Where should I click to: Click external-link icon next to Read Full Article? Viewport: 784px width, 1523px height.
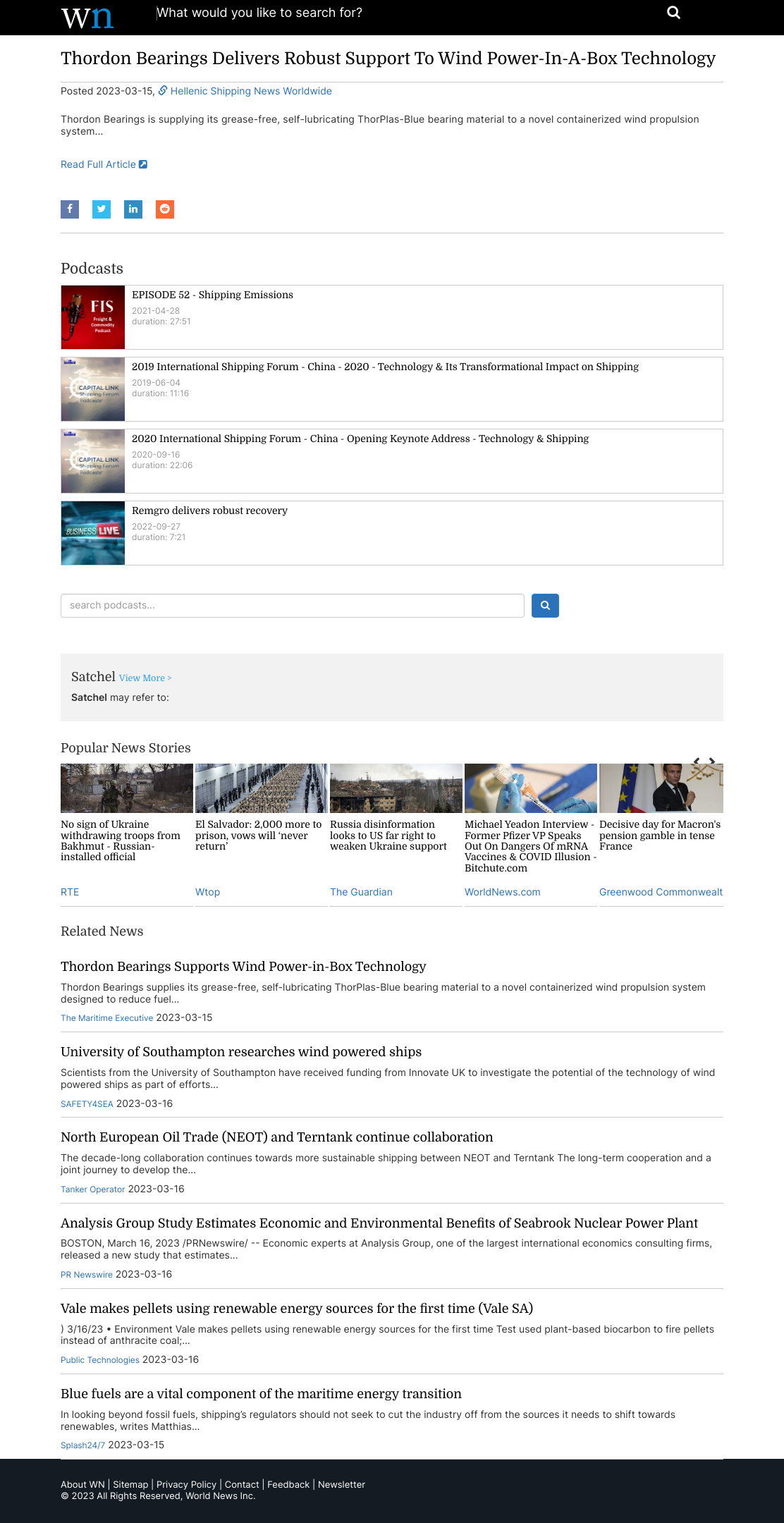(x=143, y=164)
